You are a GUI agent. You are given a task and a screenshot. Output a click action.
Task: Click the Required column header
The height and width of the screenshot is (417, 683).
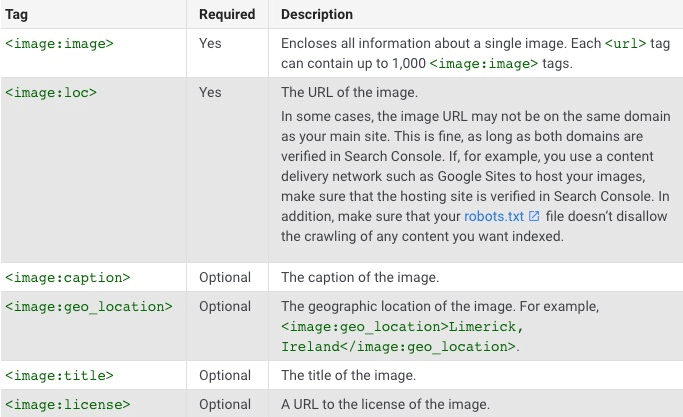pos(227,14)
